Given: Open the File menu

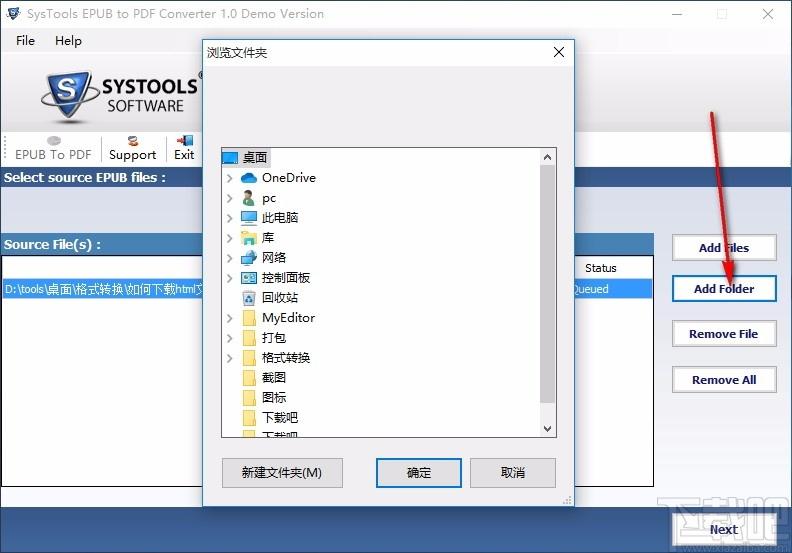Looking at the screenshot, I should pos(25,40).
